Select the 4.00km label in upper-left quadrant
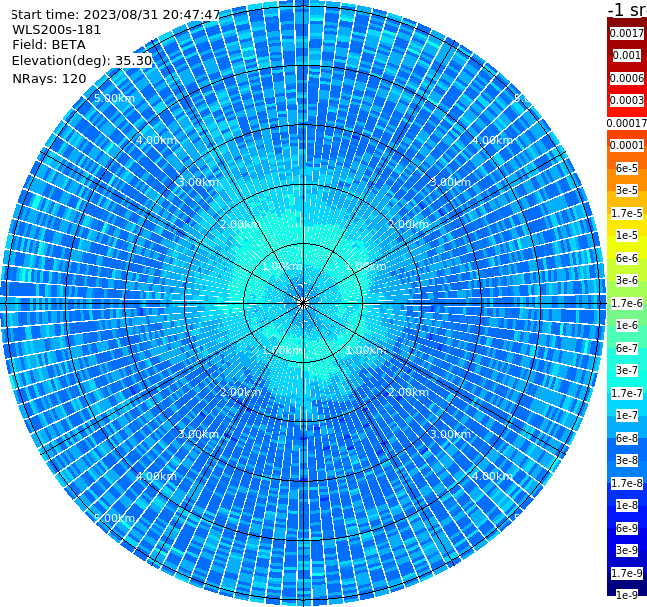Image resolution: width=647 pixels, height=607 pixels. [x=156, y=140]
